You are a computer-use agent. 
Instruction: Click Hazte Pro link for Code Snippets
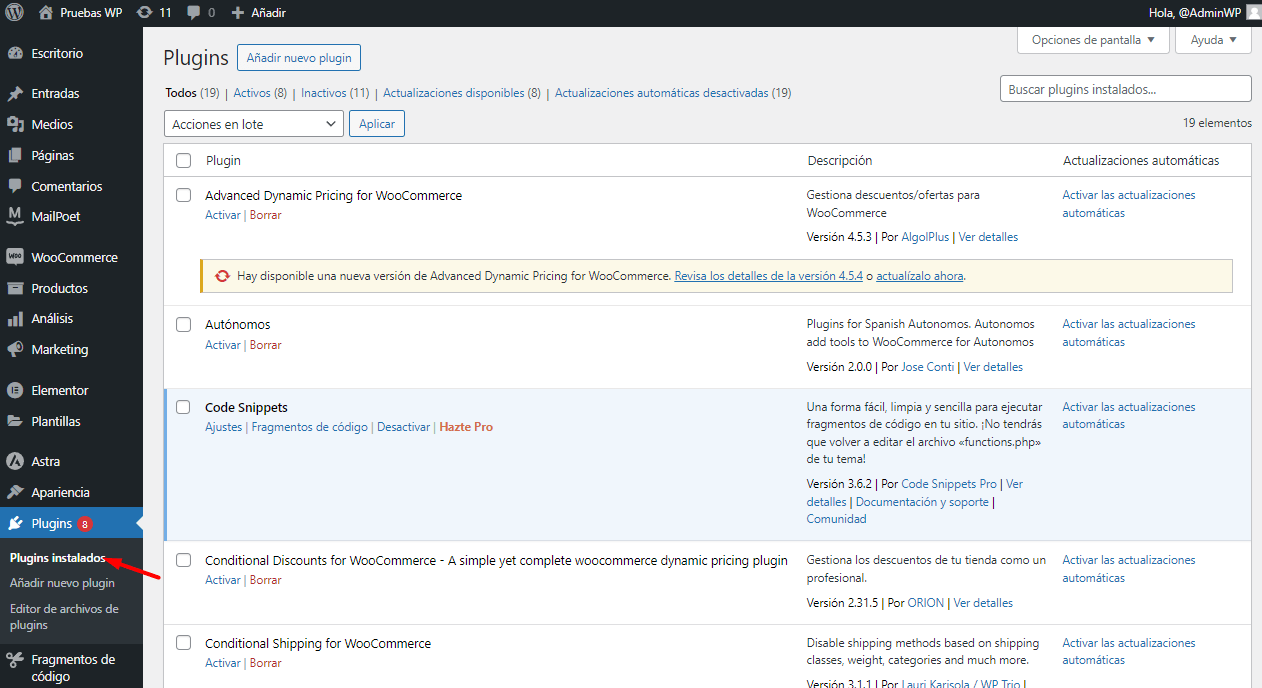click(466, 427)
